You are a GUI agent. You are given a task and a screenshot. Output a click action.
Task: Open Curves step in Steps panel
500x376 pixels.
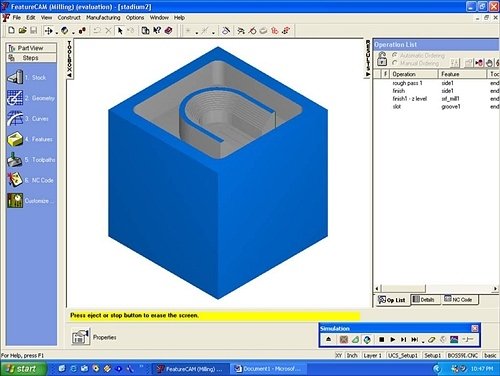28,118
